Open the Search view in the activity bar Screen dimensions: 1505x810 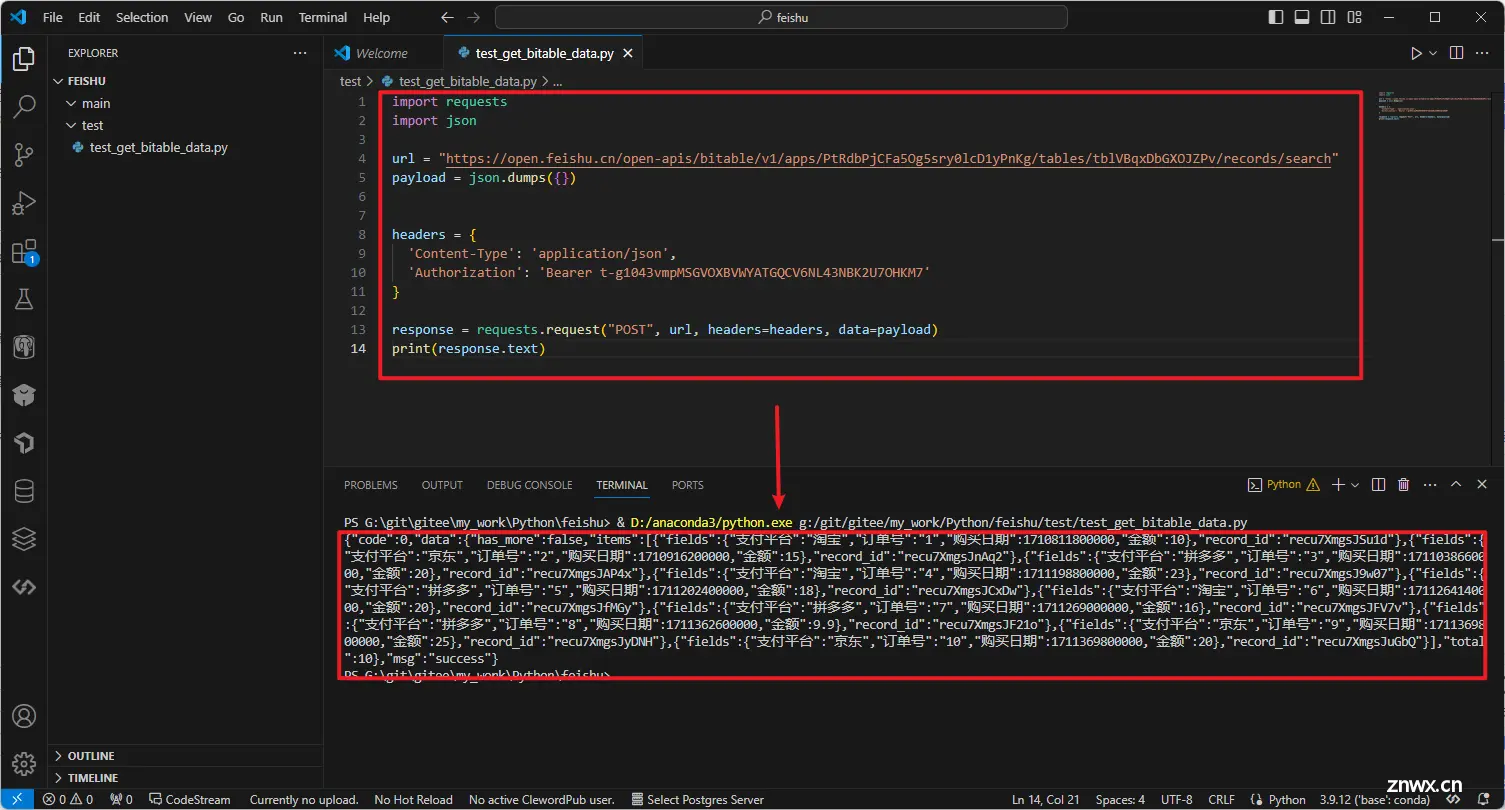point(24,106)
